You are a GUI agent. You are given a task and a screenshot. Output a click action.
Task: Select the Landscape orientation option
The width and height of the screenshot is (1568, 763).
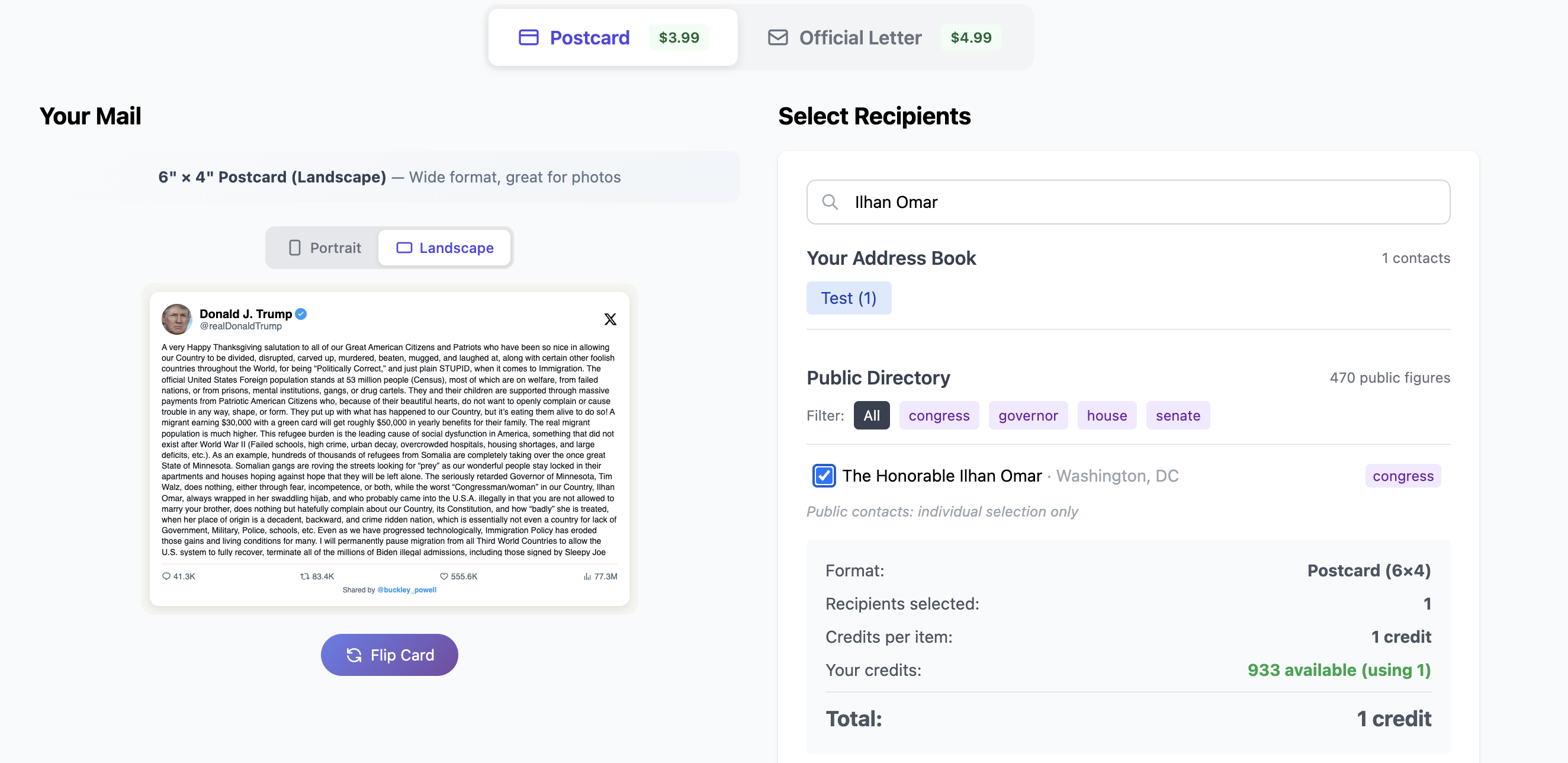pyautogui.click(x=445, y=247)
